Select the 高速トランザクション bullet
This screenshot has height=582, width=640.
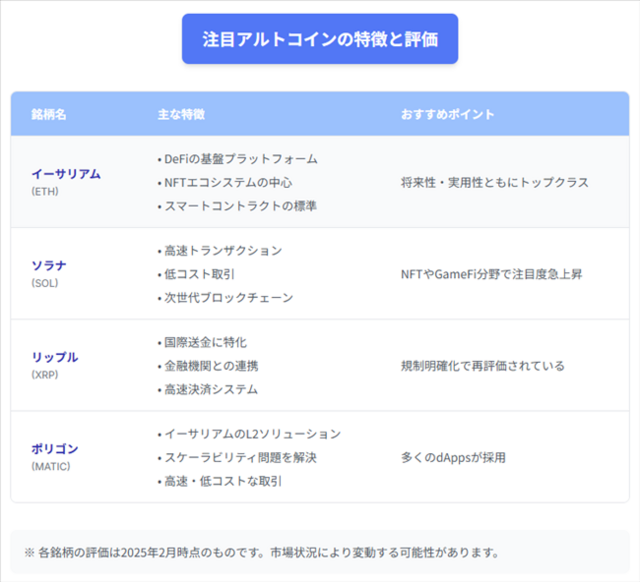(220, 251)
